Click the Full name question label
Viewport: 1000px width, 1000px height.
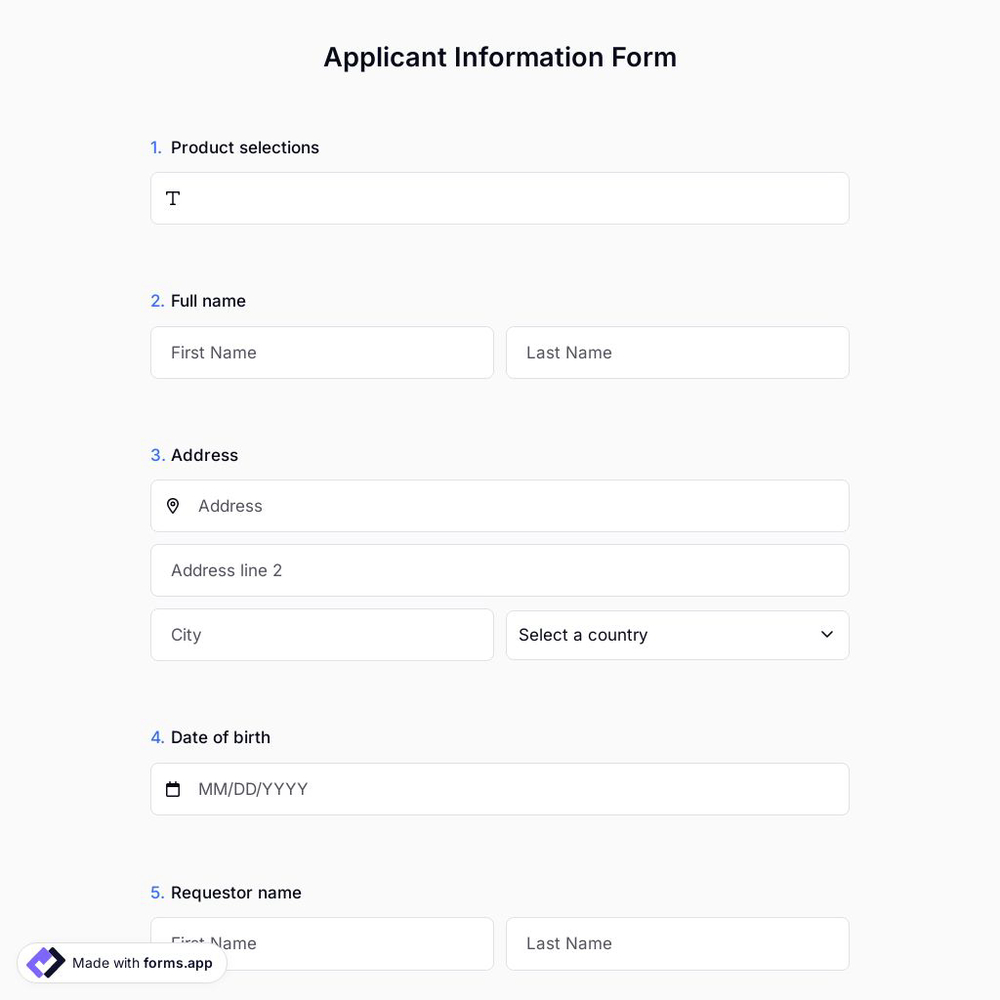coord(208,300)
